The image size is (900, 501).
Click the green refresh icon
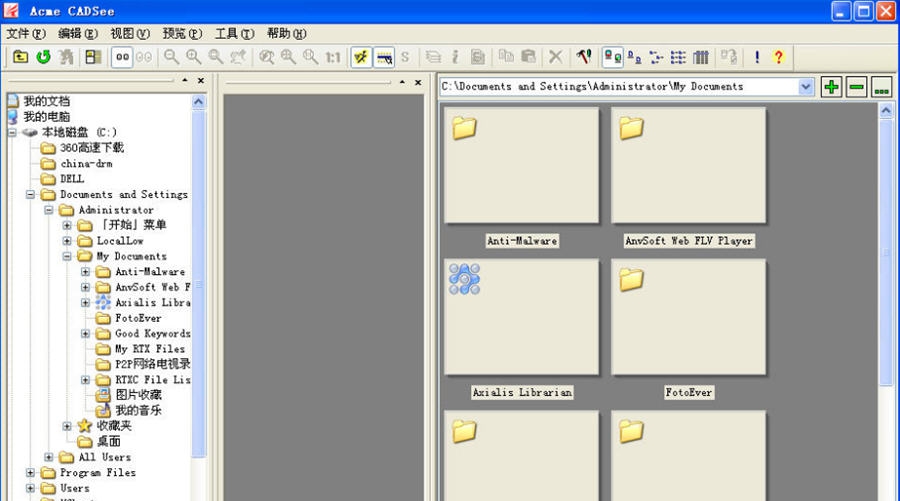[44, 57]
